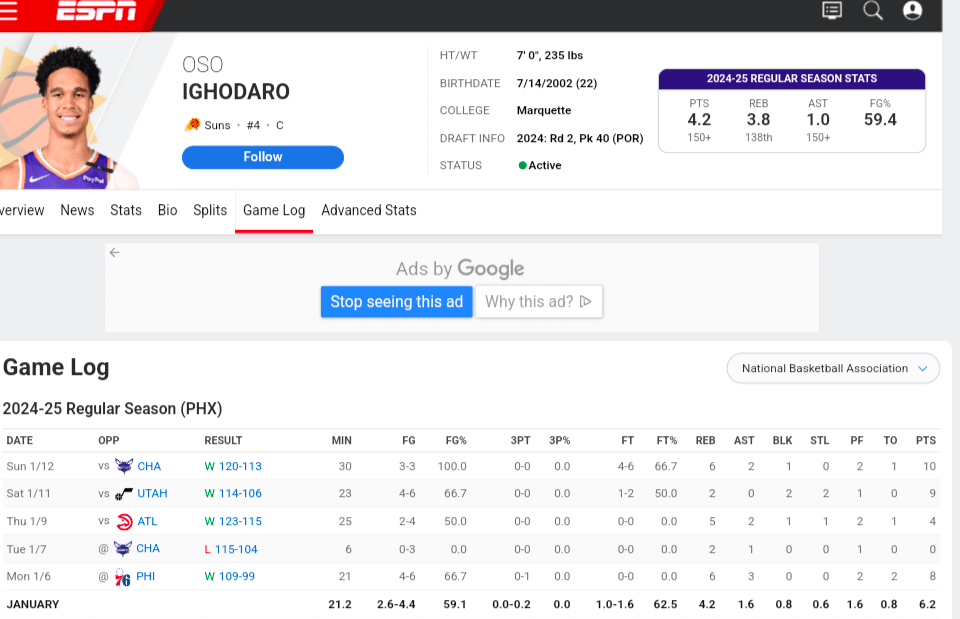
Task: Click the Suns team logo icon
Action: tap(192, 125)
